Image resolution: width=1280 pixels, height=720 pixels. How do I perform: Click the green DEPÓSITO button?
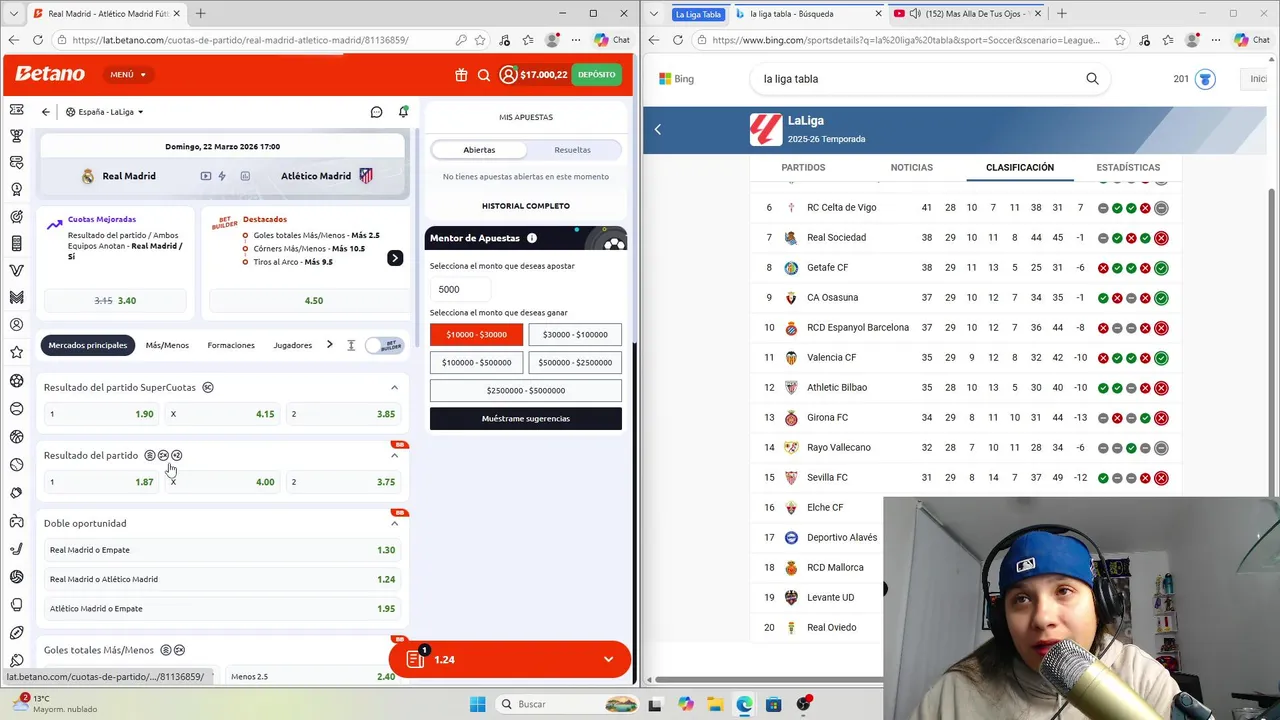pos(597,75)
